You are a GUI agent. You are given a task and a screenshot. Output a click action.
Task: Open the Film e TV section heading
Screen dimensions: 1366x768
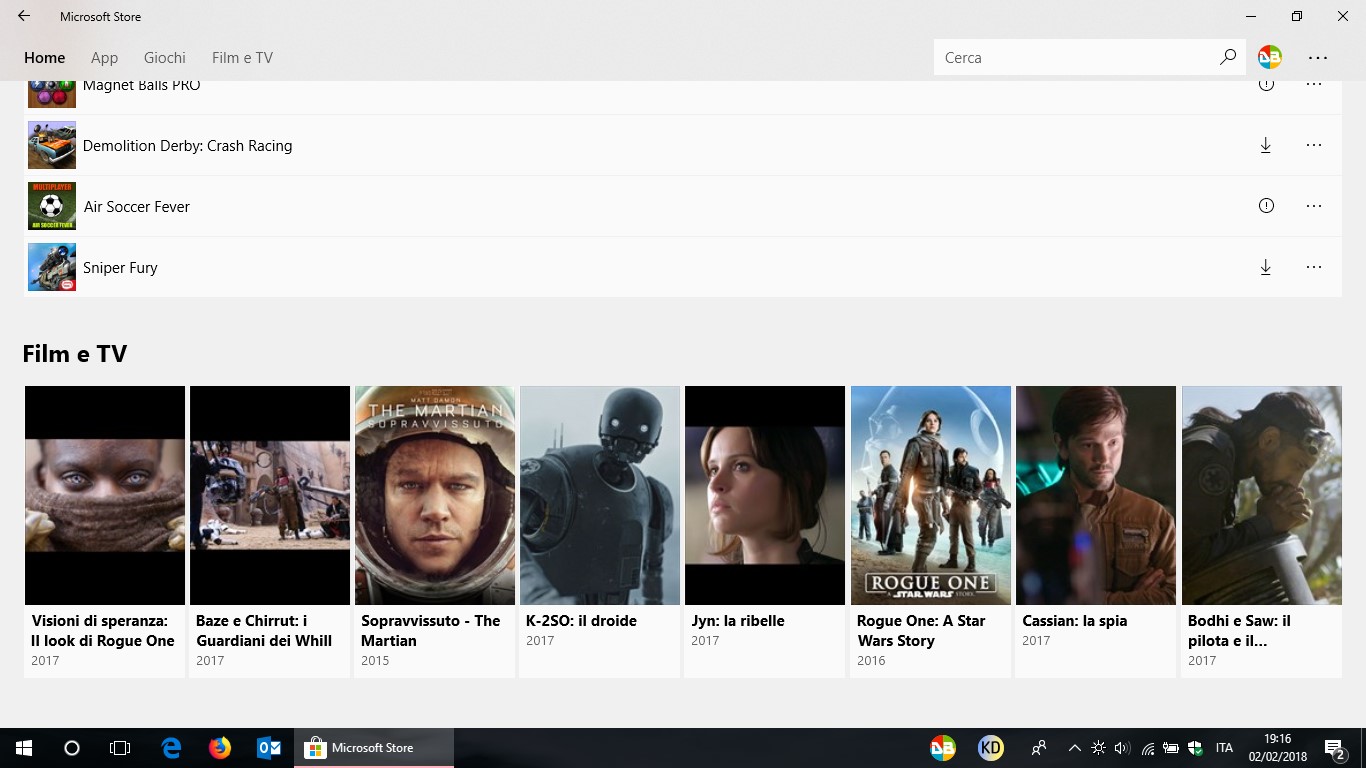tap(75, 354)
